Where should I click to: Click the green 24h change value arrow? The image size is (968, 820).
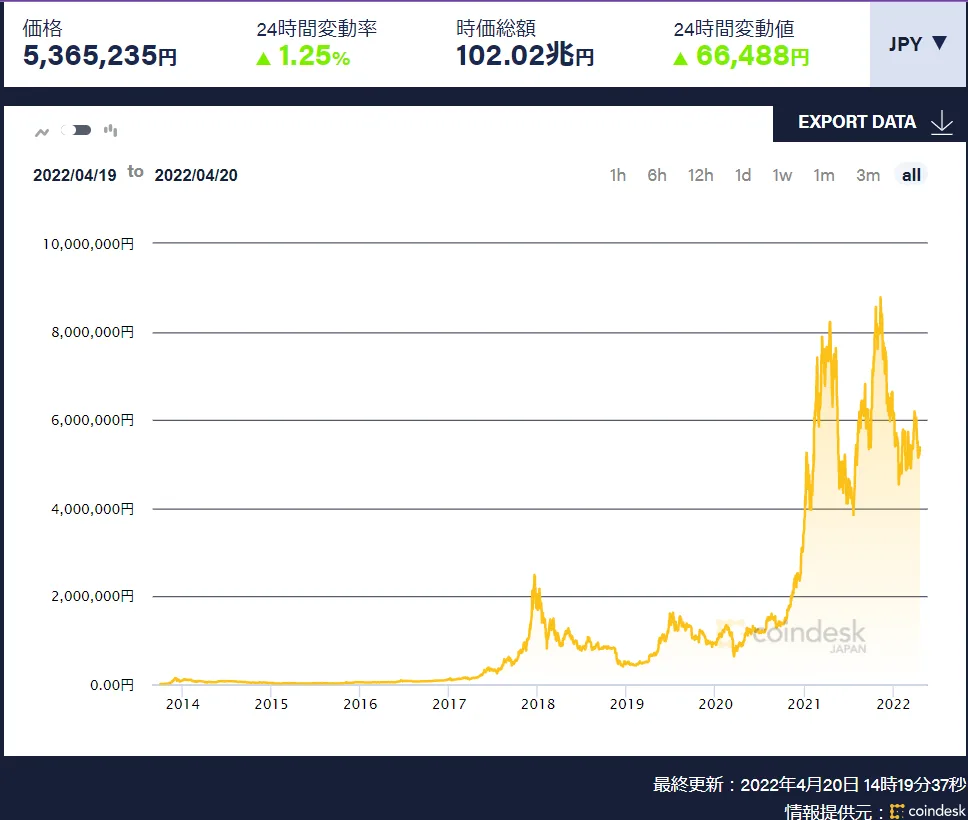point(681,59)
